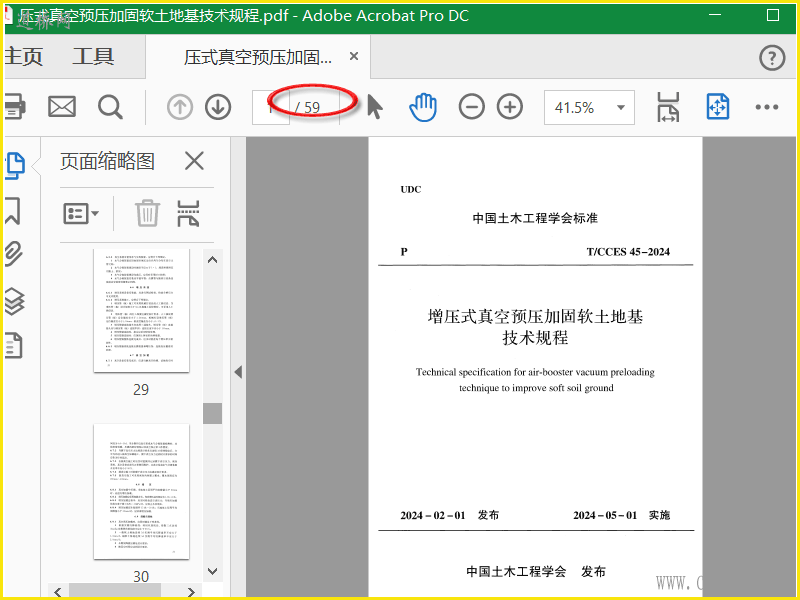Select the 压式真空预压加固 document tab

click(258, 57)
